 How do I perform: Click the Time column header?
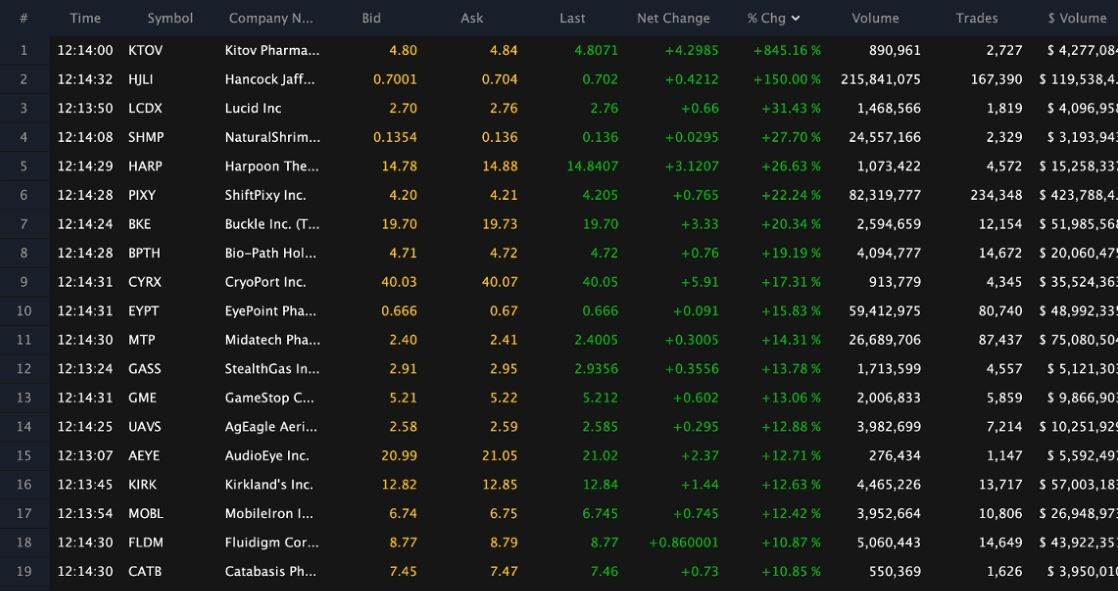[x=85, y=19]
